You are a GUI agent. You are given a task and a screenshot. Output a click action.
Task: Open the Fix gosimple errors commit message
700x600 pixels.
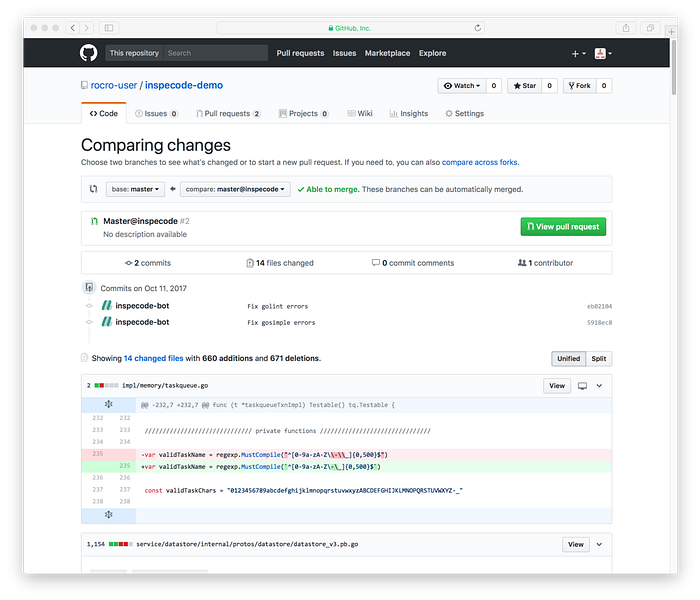click(x=281, y=322)
